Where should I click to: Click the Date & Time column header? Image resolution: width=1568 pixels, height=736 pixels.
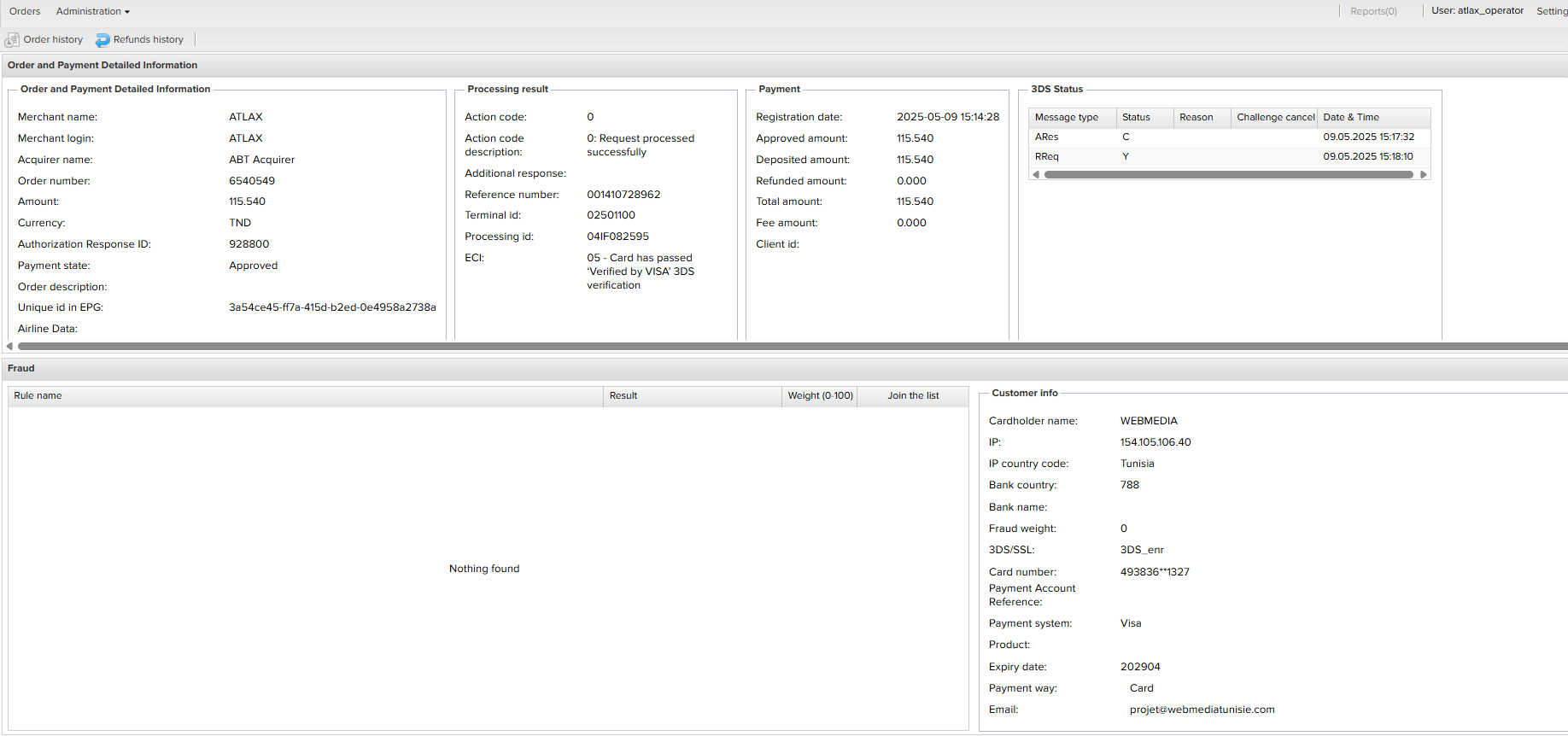click(1350, 118)
